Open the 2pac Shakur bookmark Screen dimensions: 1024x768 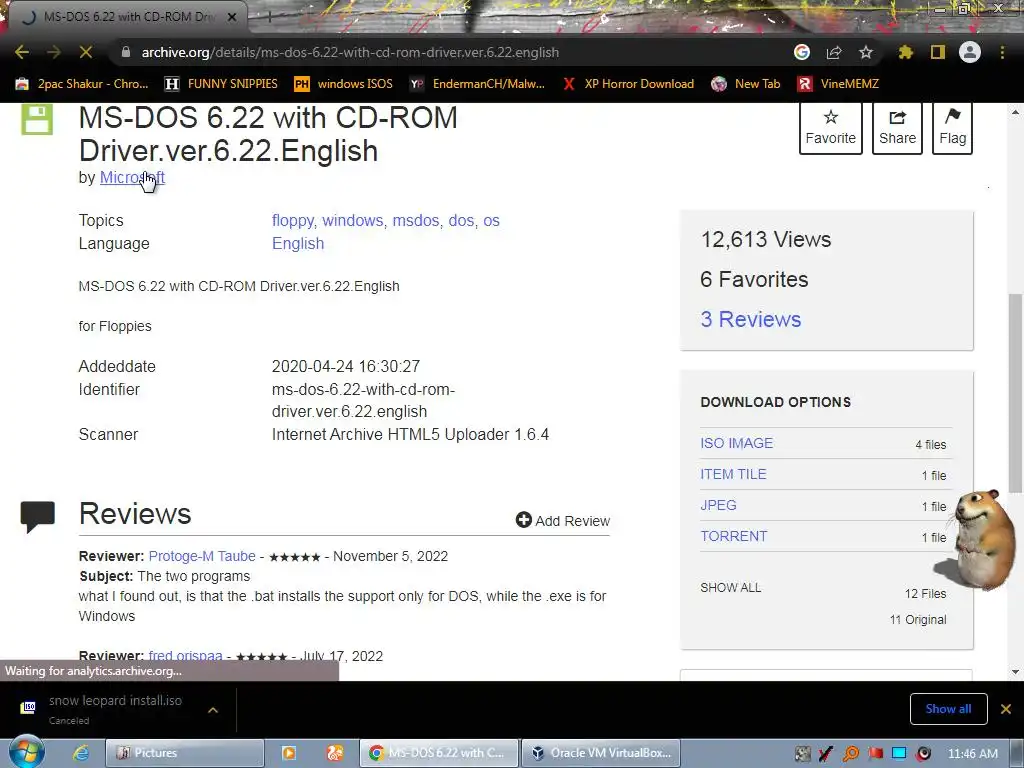[82, 84]
